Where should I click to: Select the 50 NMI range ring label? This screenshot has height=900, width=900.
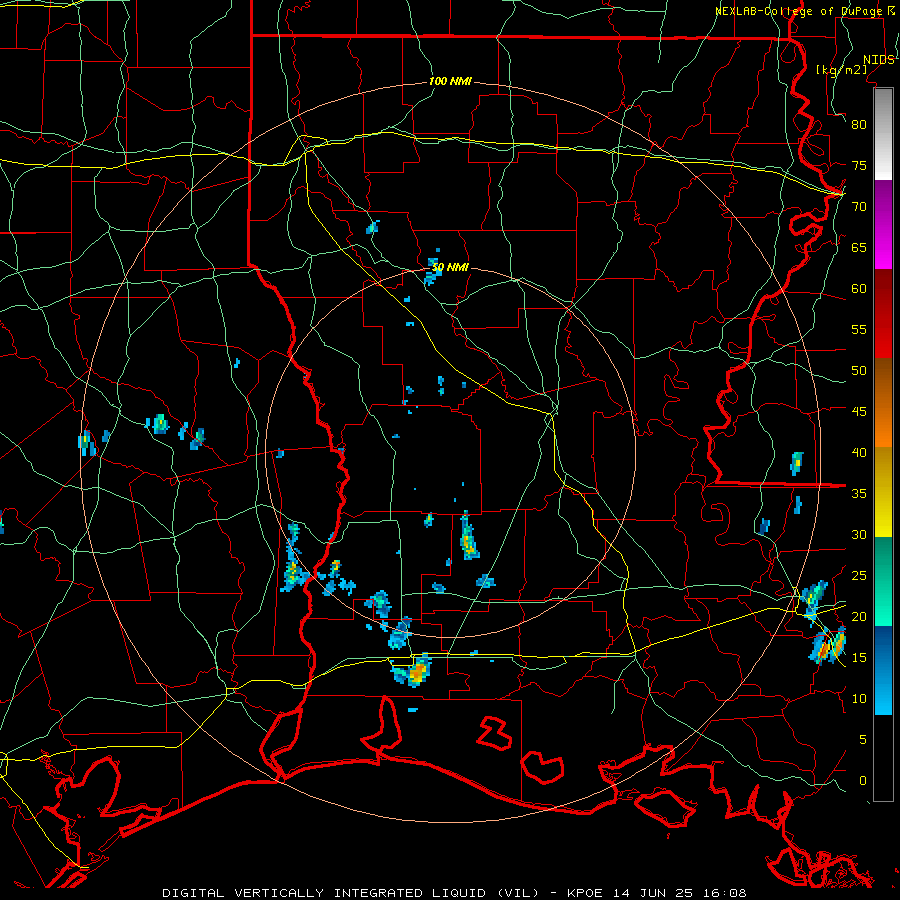(x=450, y=267)
